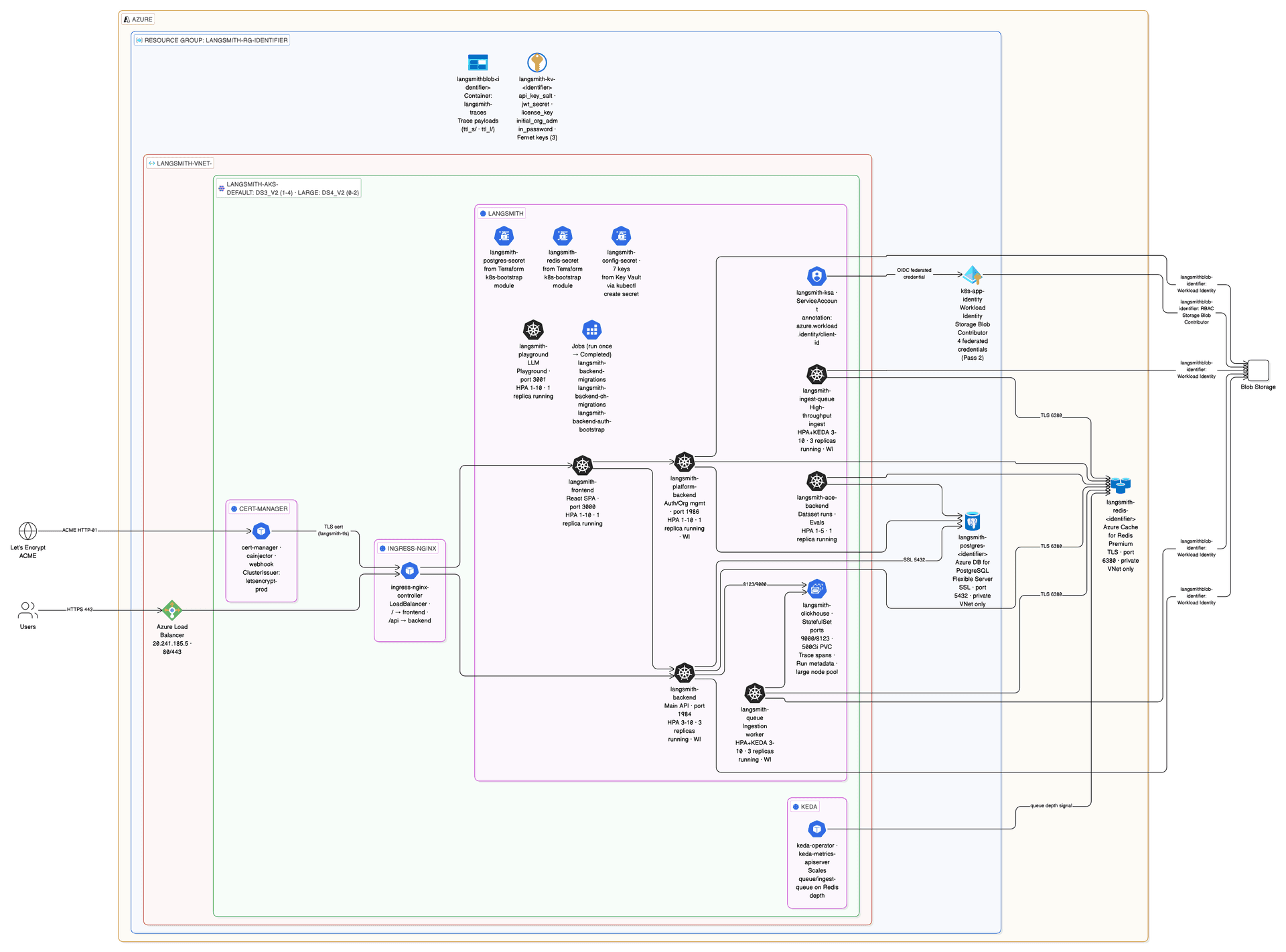The width and height of the screenshot is (1286, 952).
Task: Click the 'SSL 5432' edge label
Action: pyautogui.click(x=914, y=560)
